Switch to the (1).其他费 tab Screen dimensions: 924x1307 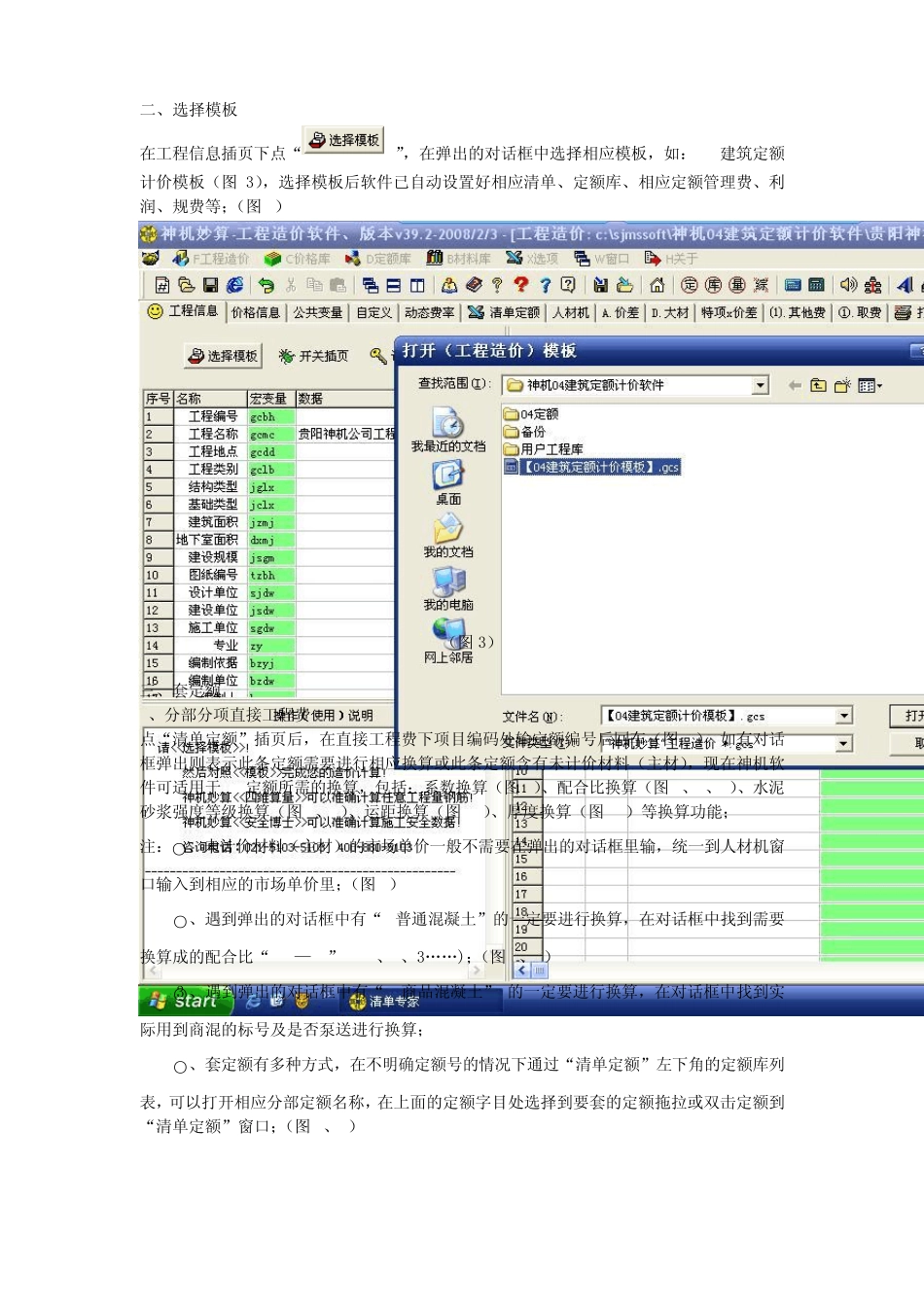tap(798, 312)
